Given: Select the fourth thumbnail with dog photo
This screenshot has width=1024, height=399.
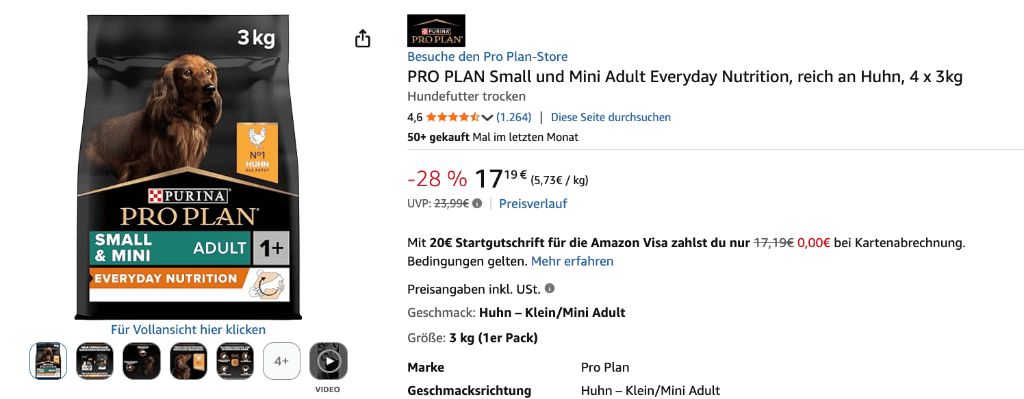Looking at the screenshot, I should click(188, 361).
